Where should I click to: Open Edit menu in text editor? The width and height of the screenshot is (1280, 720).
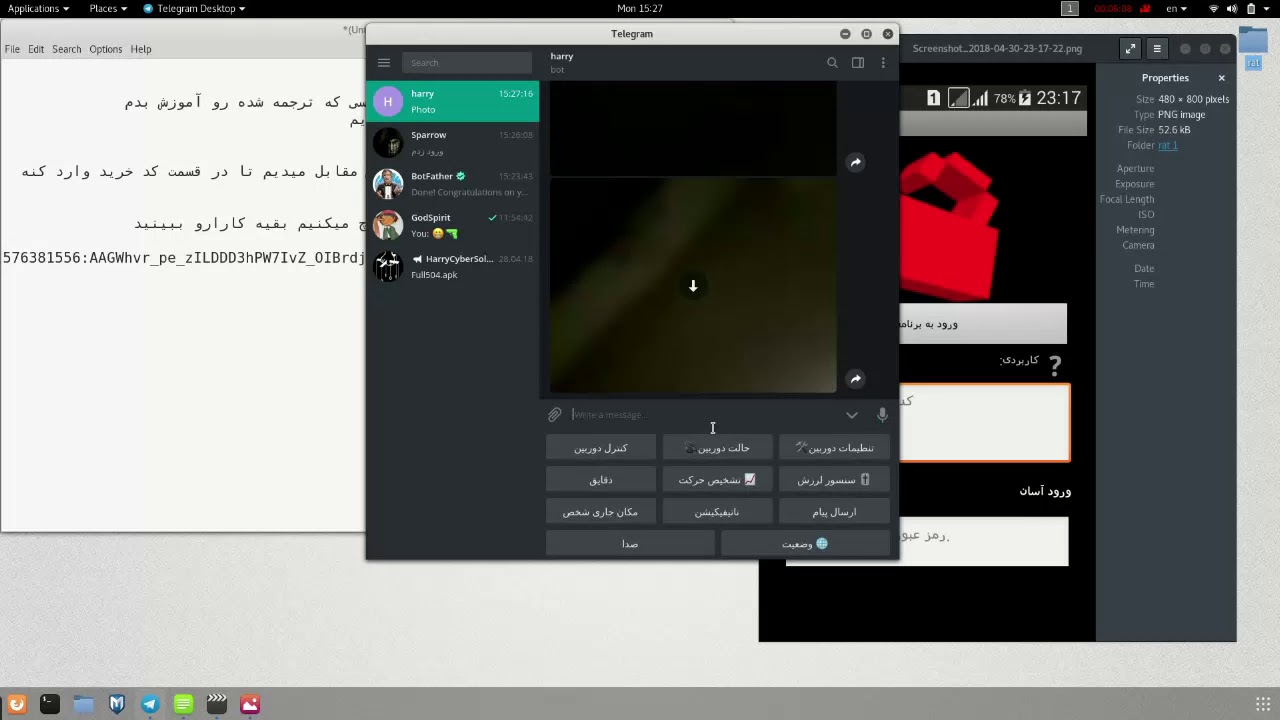(36, 49)
